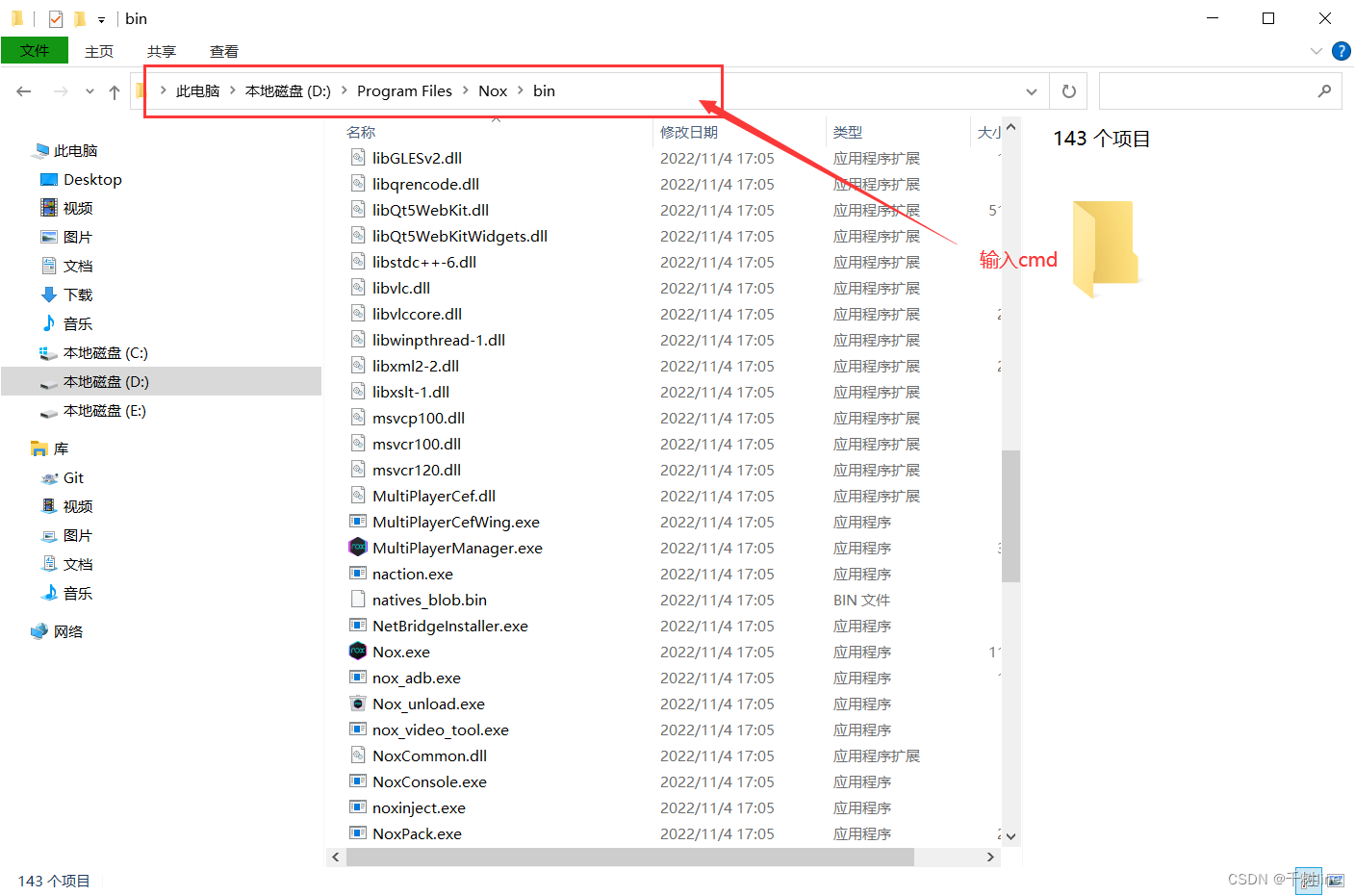The image size is (1355, 896).
Task: Select Git under 库 in navigation pane
Action: pyautogui.click(x=73, y=478)
